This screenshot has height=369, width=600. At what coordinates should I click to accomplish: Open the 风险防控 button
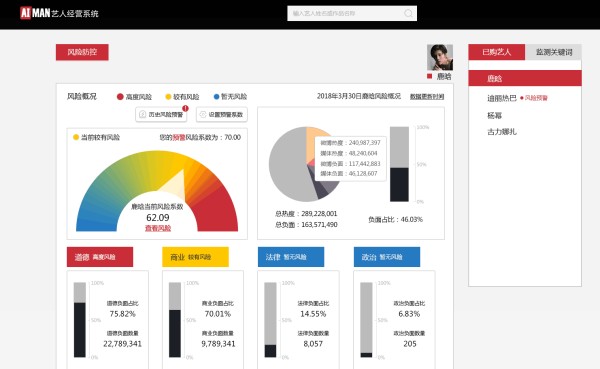tap(82, 52)
